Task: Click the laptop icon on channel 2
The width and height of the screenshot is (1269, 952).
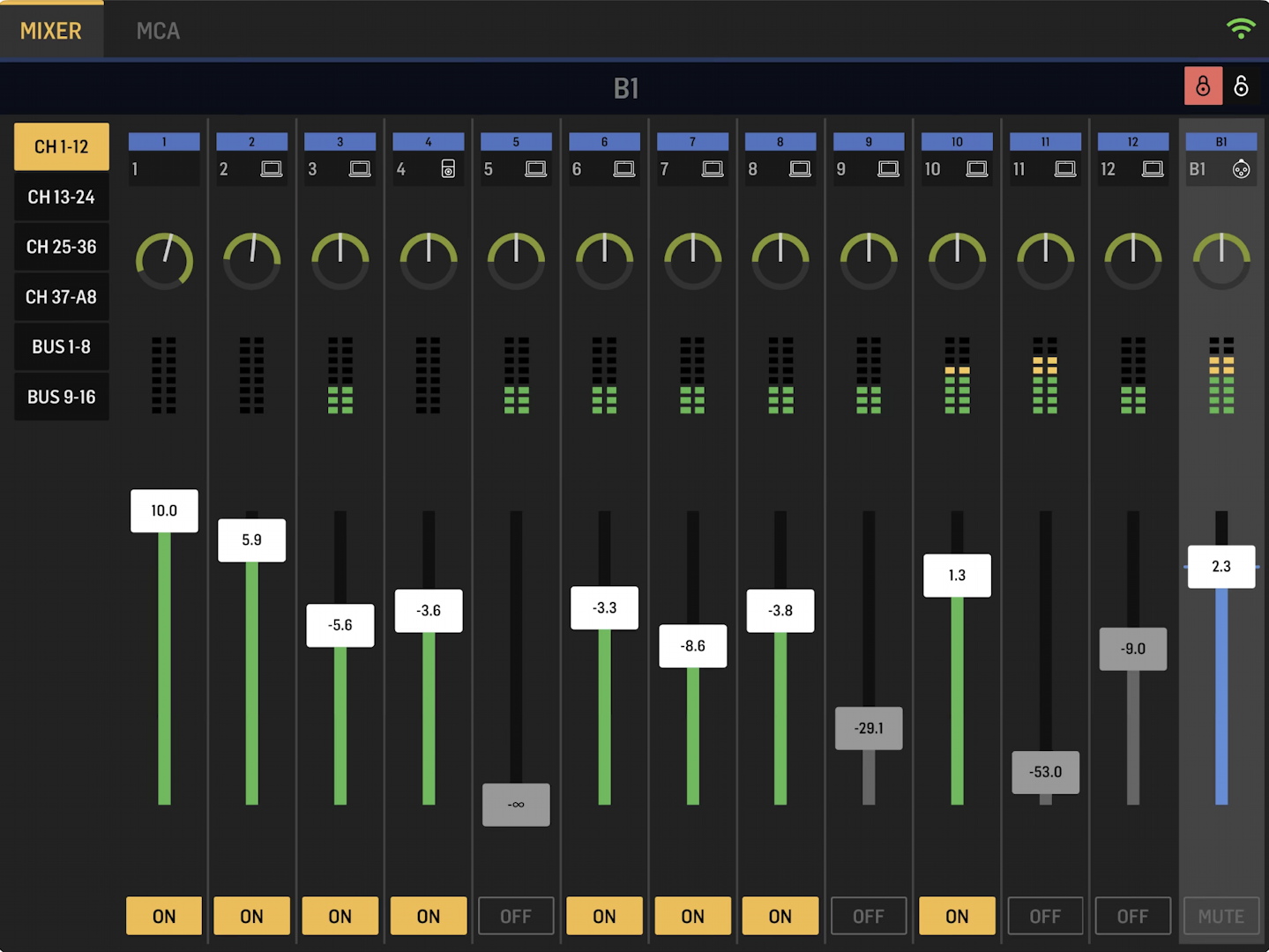Action: point(272,169)
